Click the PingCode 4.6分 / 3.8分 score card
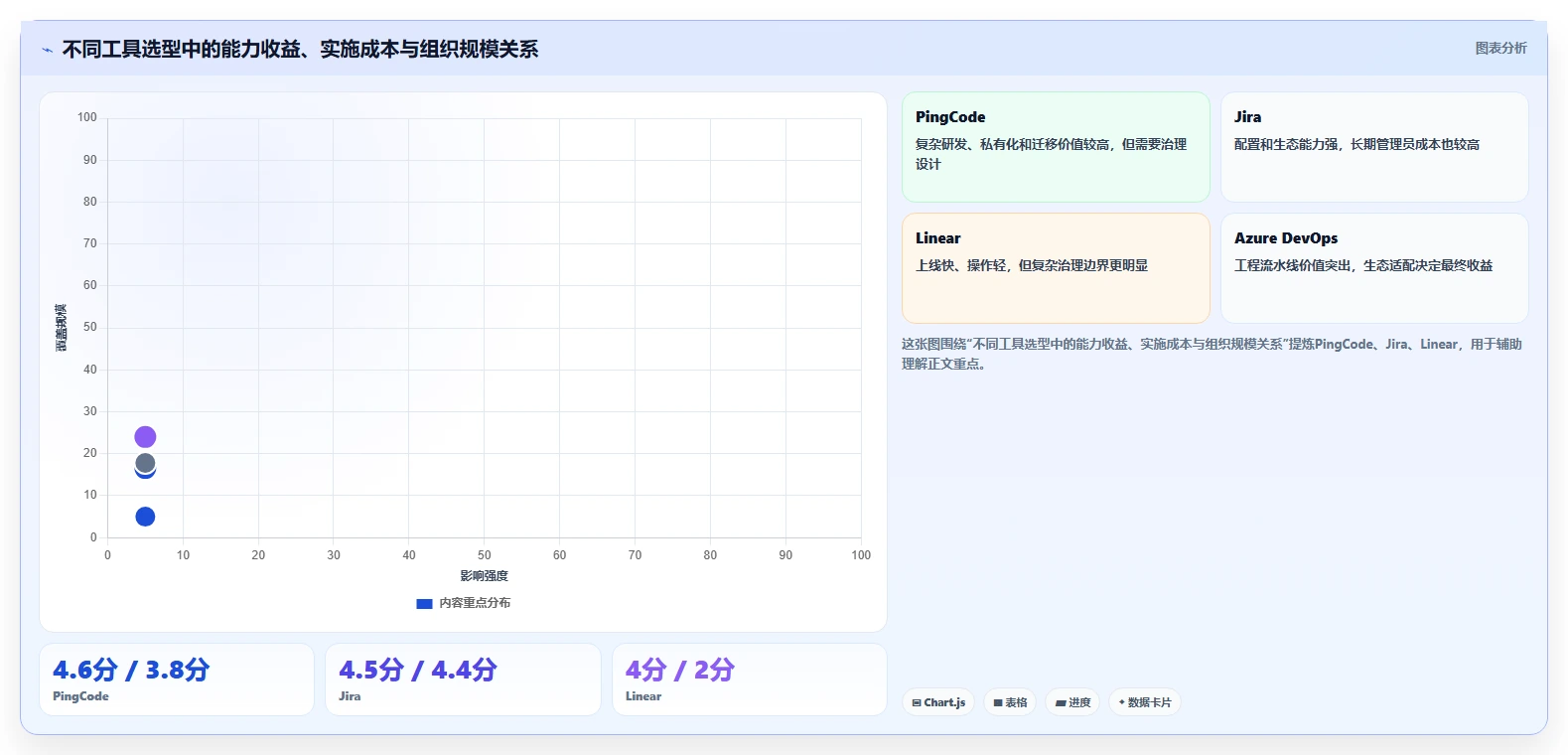 coord(177,679)
